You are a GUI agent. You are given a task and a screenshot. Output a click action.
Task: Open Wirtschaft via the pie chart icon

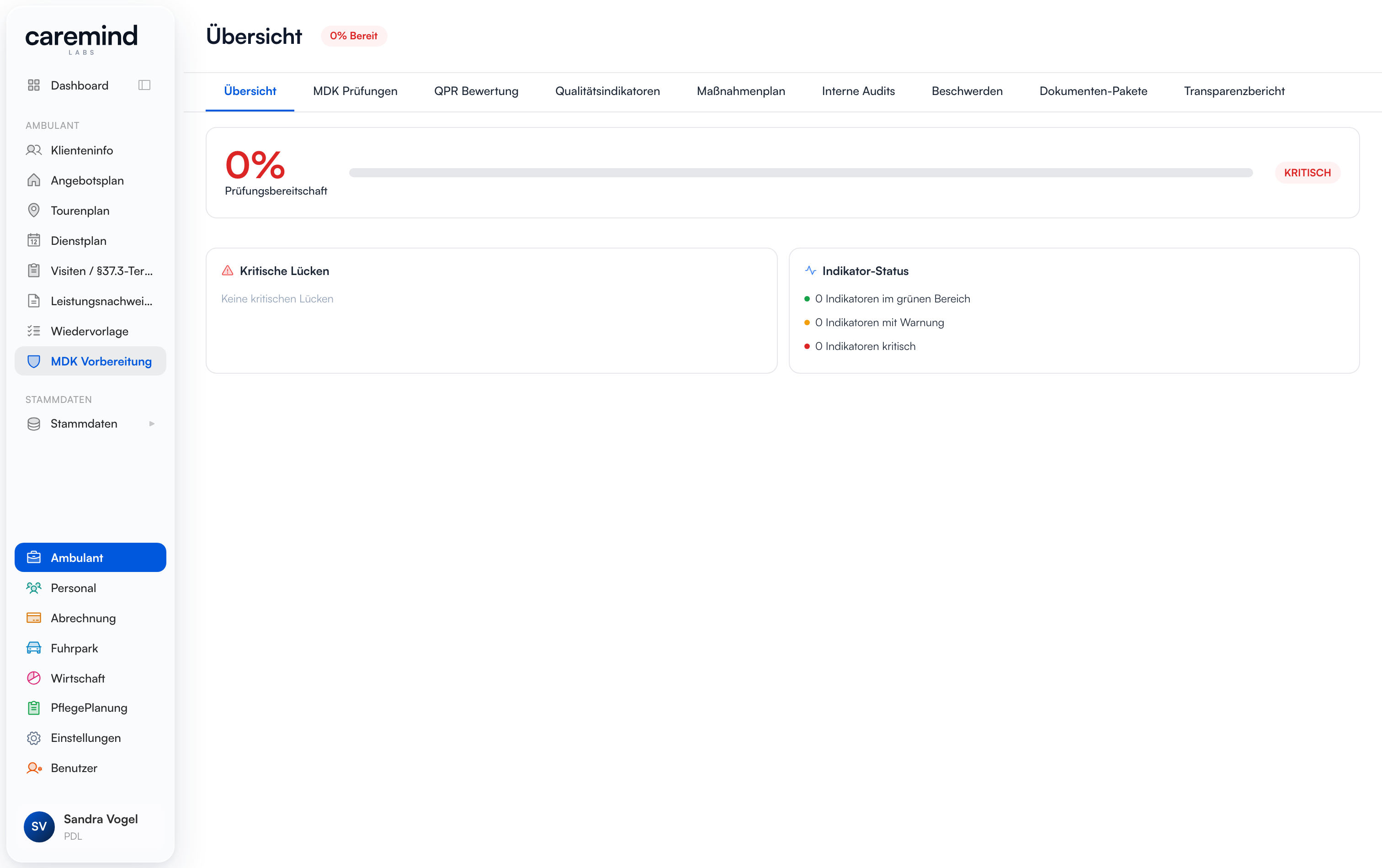(x=34, y=678)
